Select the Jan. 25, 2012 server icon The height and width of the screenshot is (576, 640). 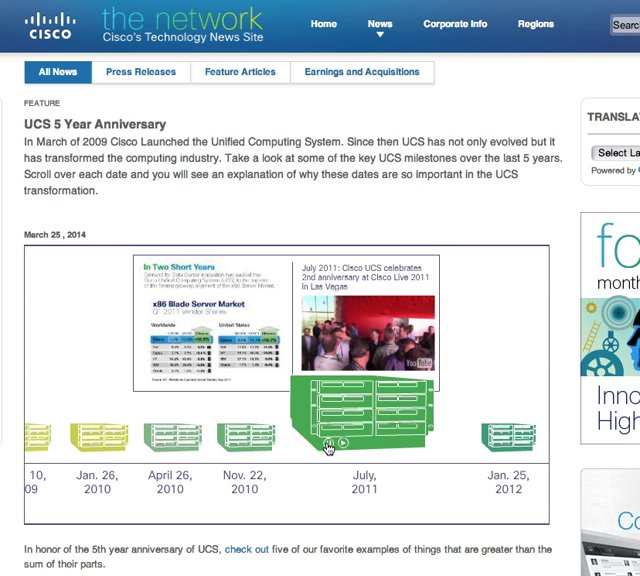click(509, 437)
